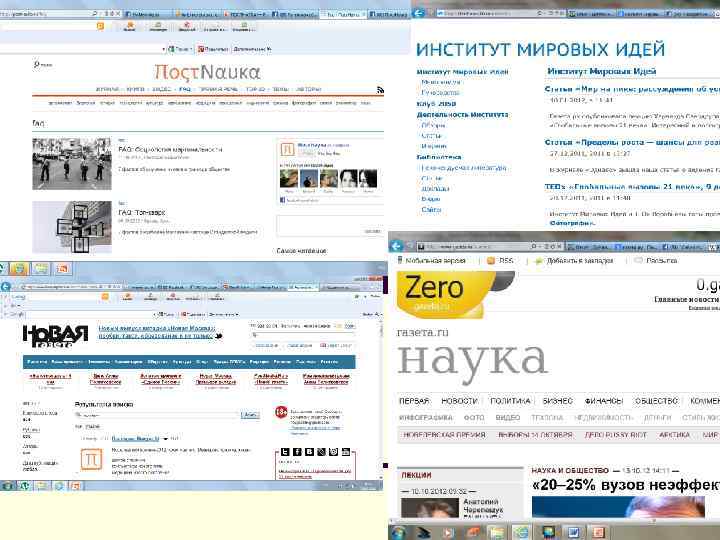
Task: Open Клуб 2050 in the Institute sidebar
Action: pyautogui.click(x=436, y=104)
